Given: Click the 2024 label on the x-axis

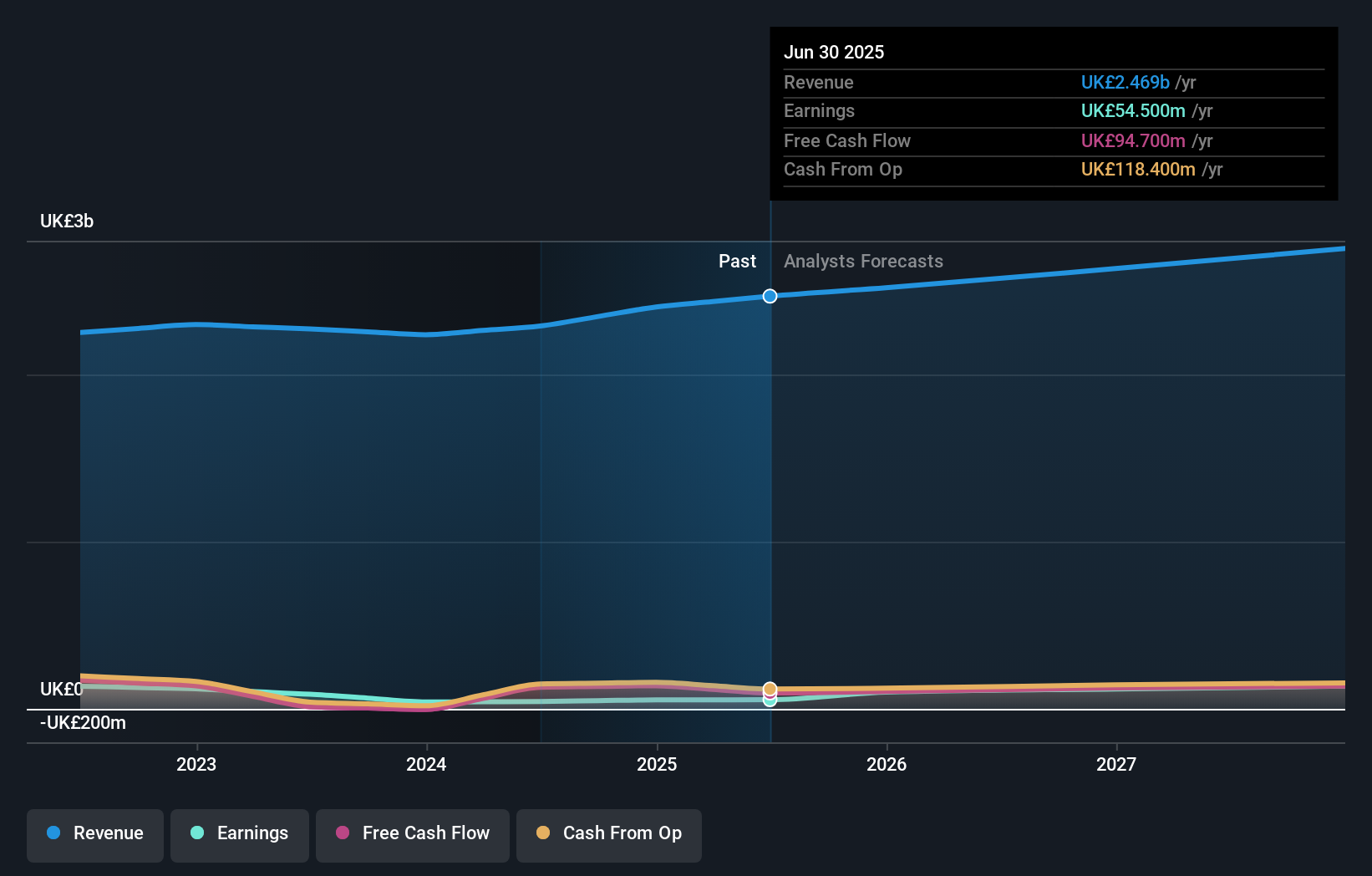Looking at the screenshot, I should click(426, 763).
